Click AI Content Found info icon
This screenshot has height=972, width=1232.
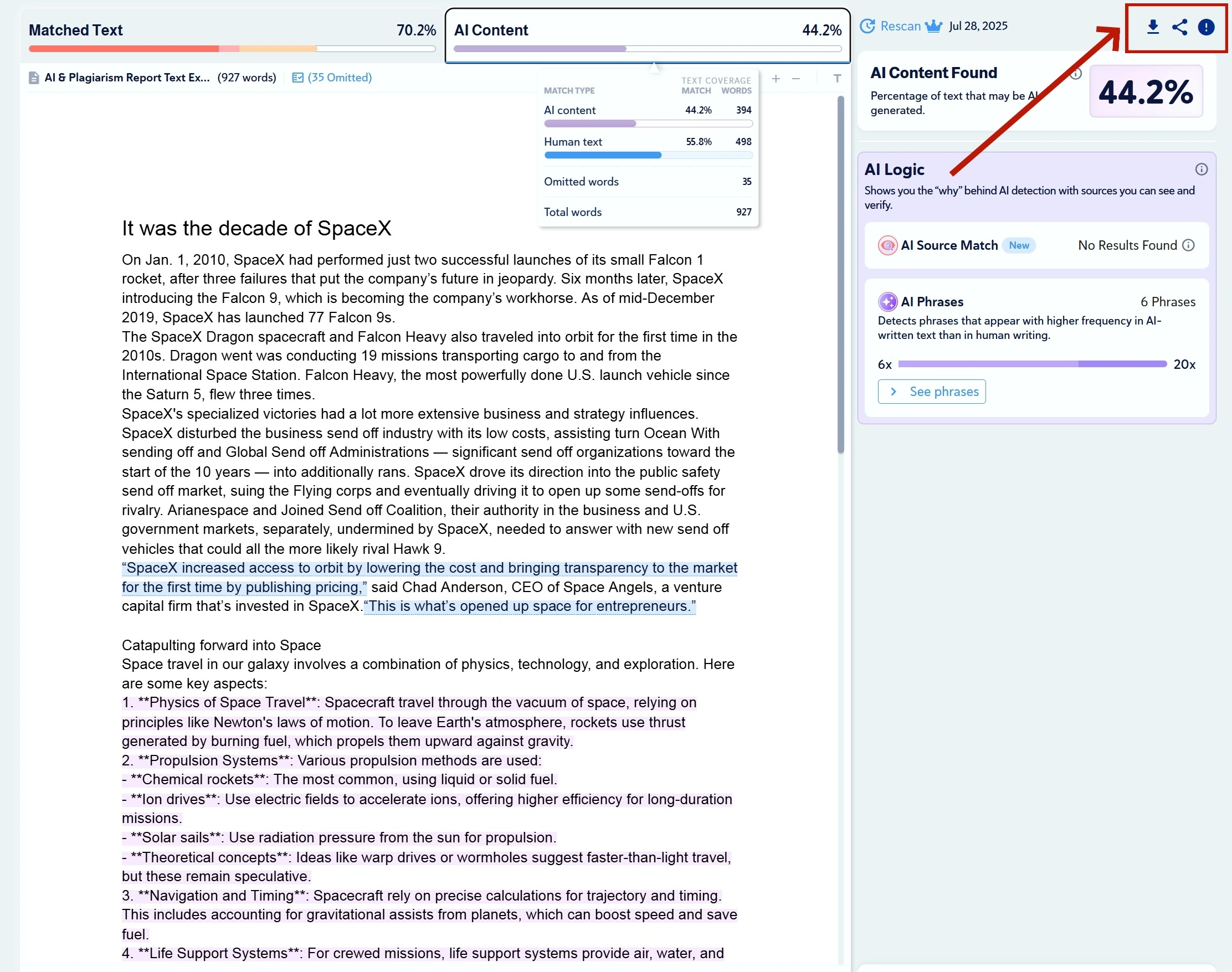point(1076,74)
